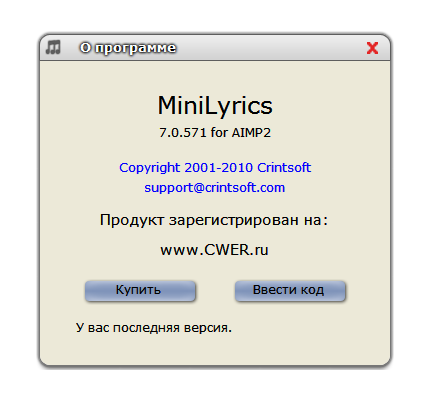Click the word AIMP2 in the version line

coord(251,133)
